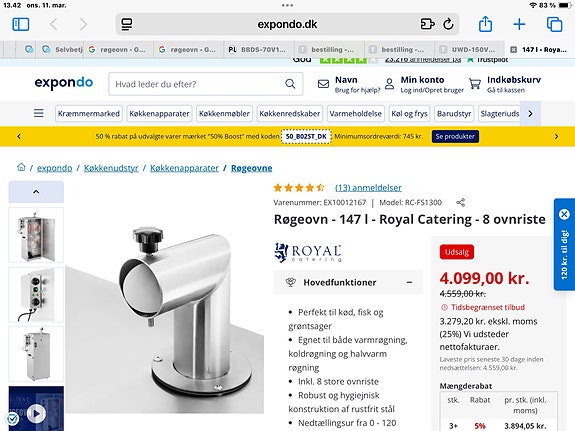Open a new tab with plus icon
This screenshot has width=575, height=431.
pos(519,25)
